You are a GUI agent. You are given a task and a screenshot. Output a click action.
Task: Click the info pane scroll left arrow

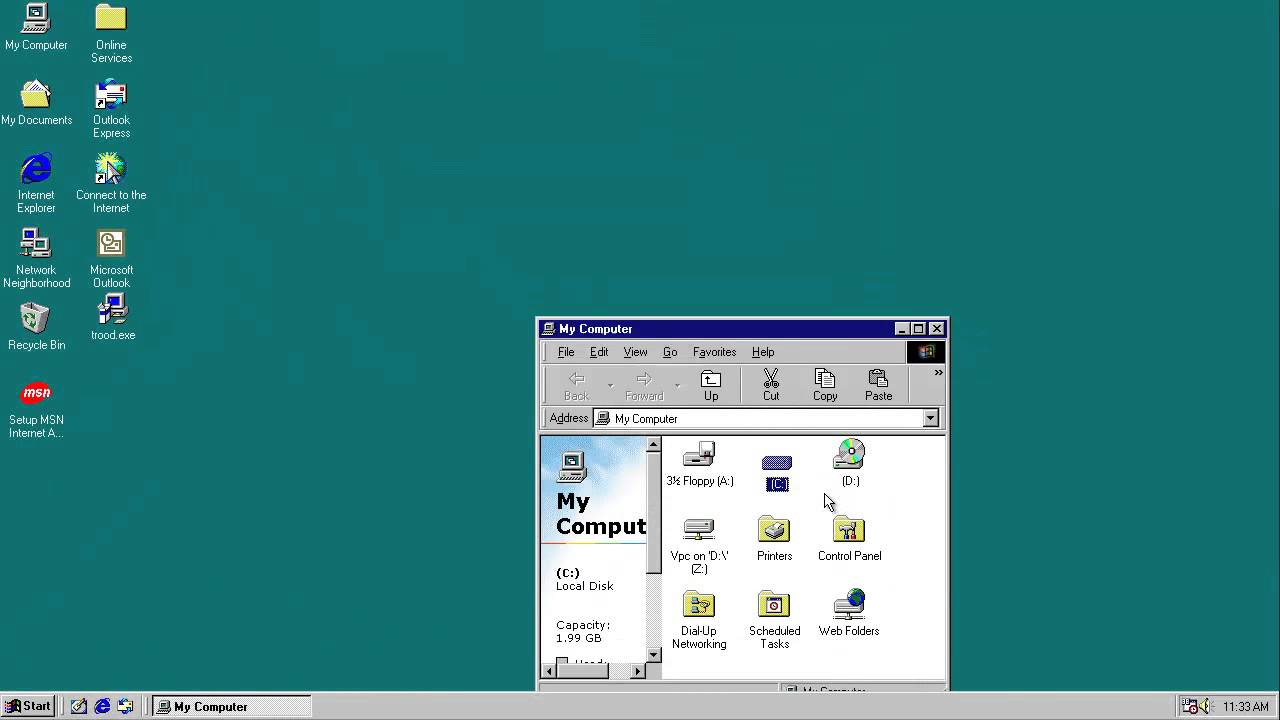549,671
